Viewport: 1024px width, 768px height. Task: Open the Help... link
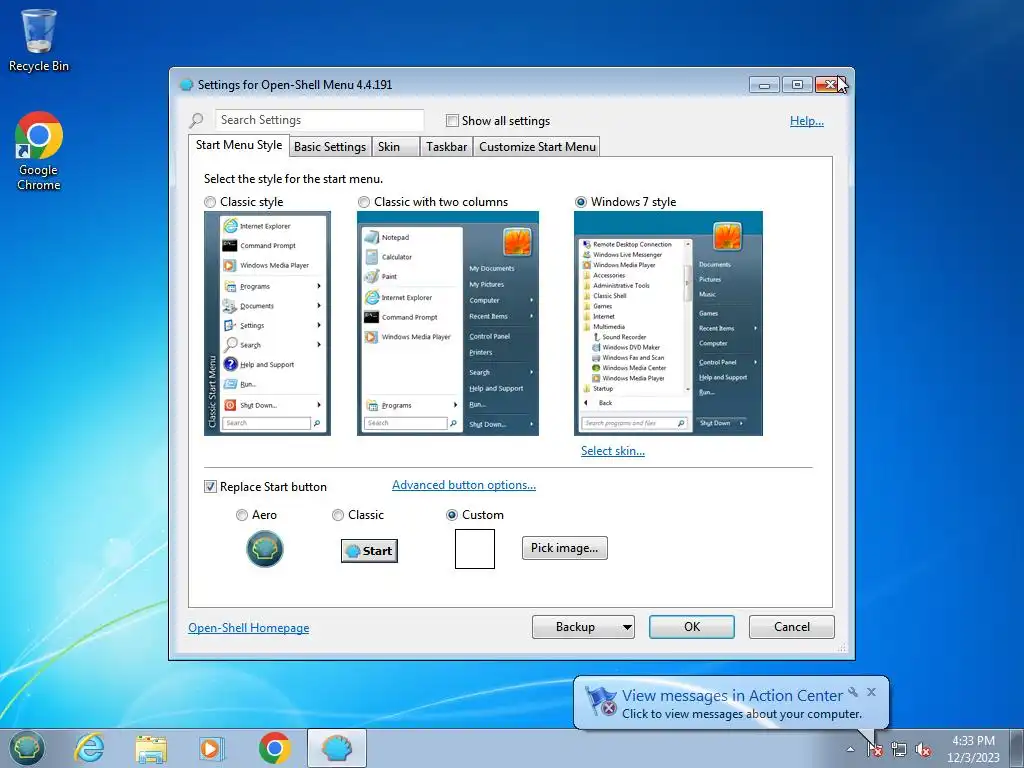(x=807, y=120)
